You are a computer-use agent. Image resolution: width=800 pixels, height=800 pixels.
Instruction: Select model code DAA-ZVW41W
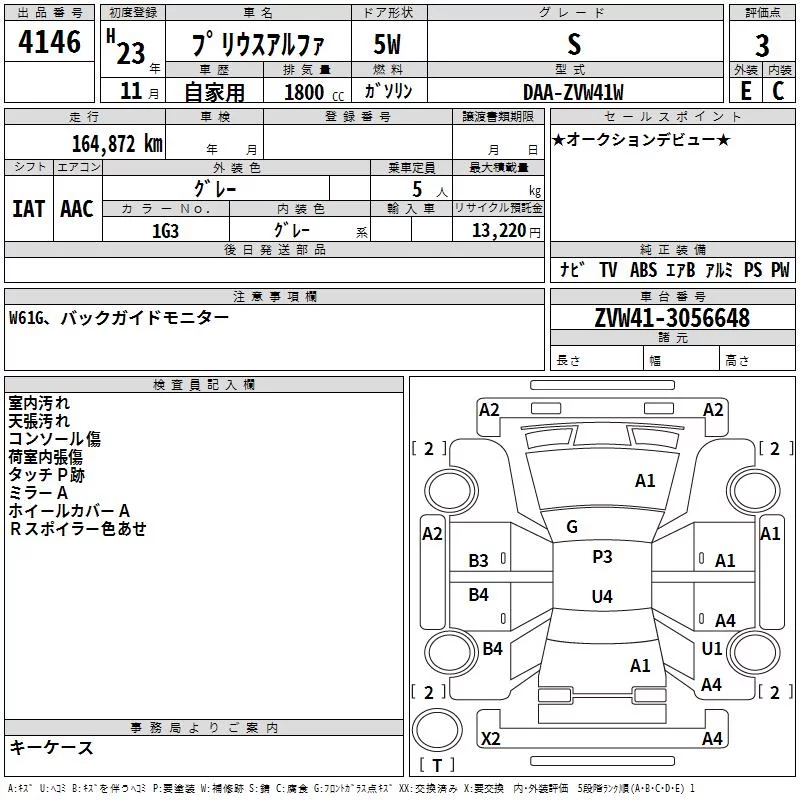[573, 92]
